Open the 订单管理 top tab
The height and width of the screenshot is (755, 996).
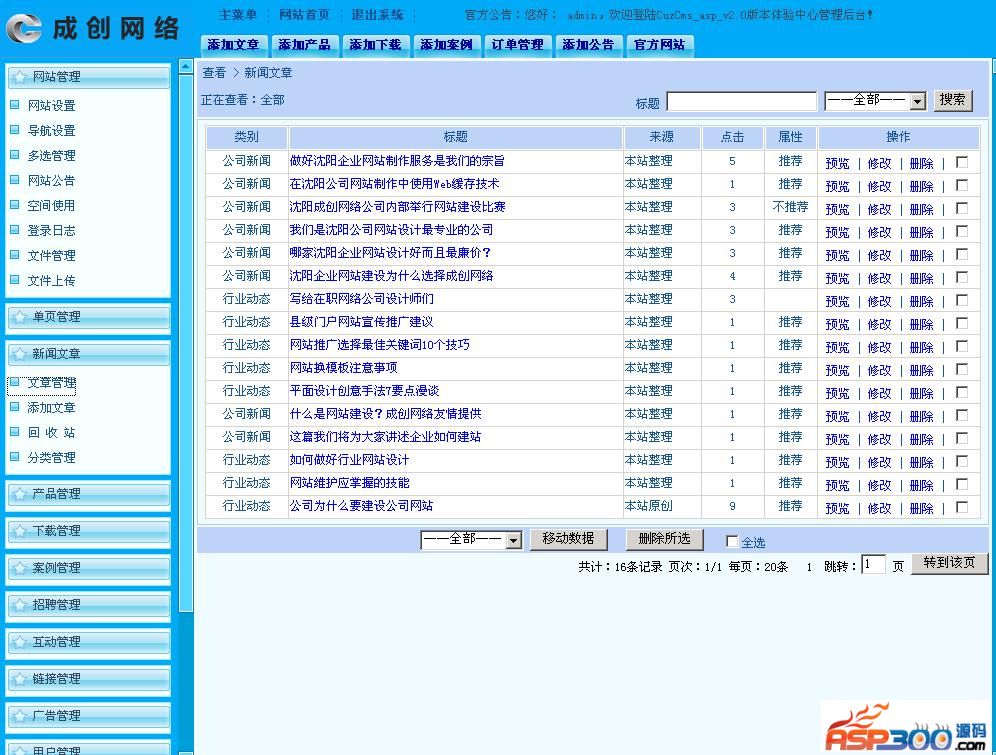[517, 45]
